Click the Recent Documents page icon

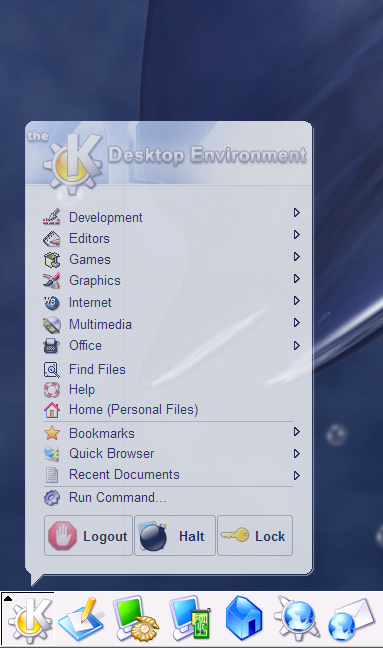52,475
